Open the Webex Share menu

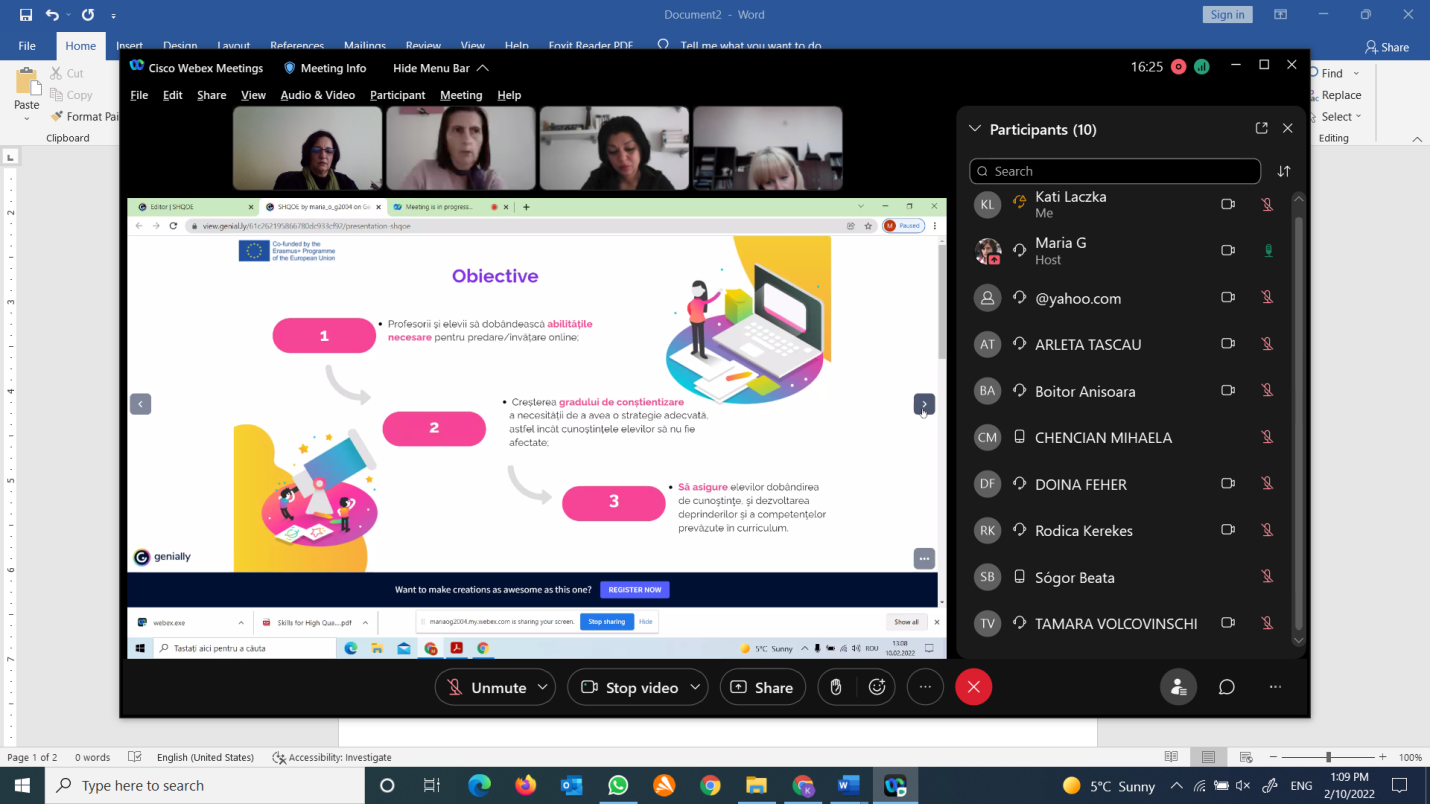click(x=211, y=95)
